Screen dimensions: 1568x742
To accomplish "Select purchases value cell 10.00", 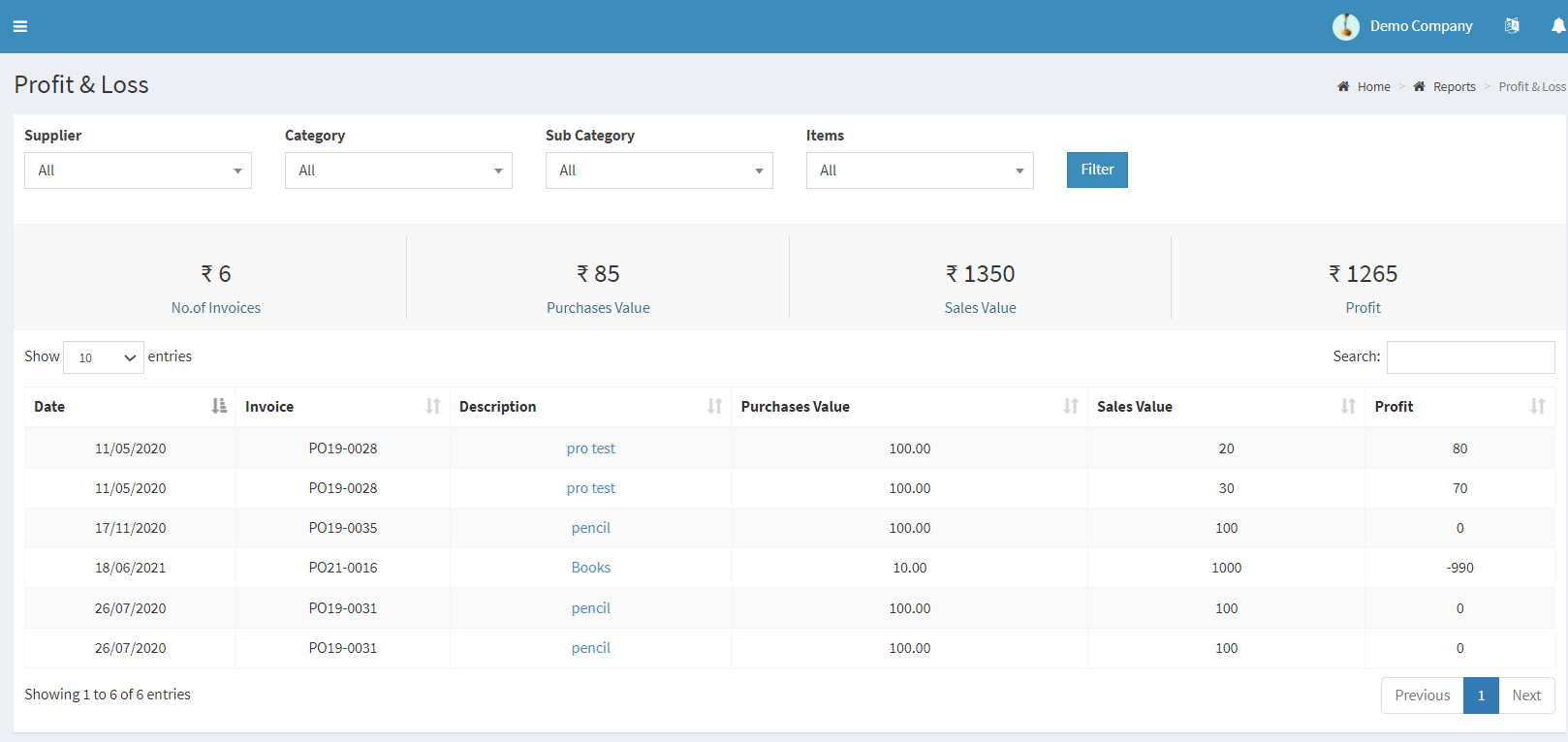I will (910, 568).
